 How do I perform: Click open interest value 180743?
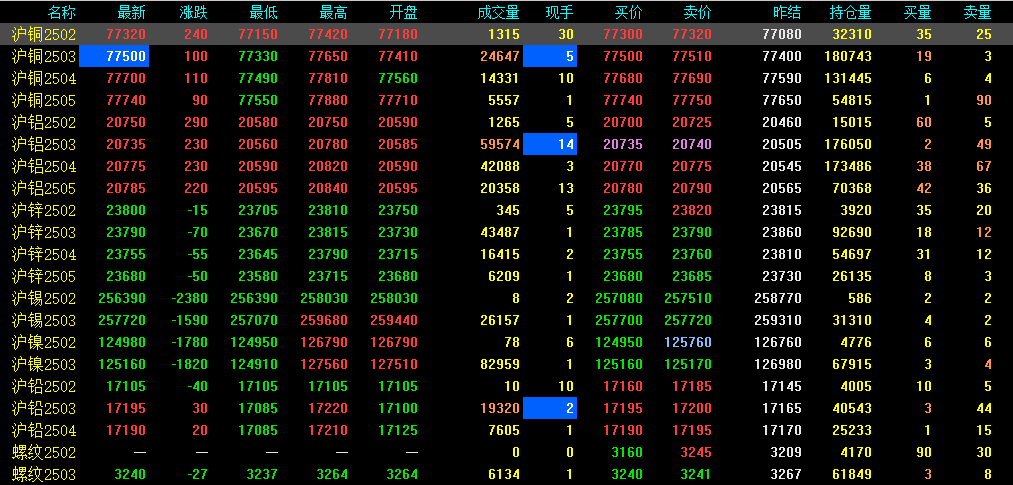(848, 56)
